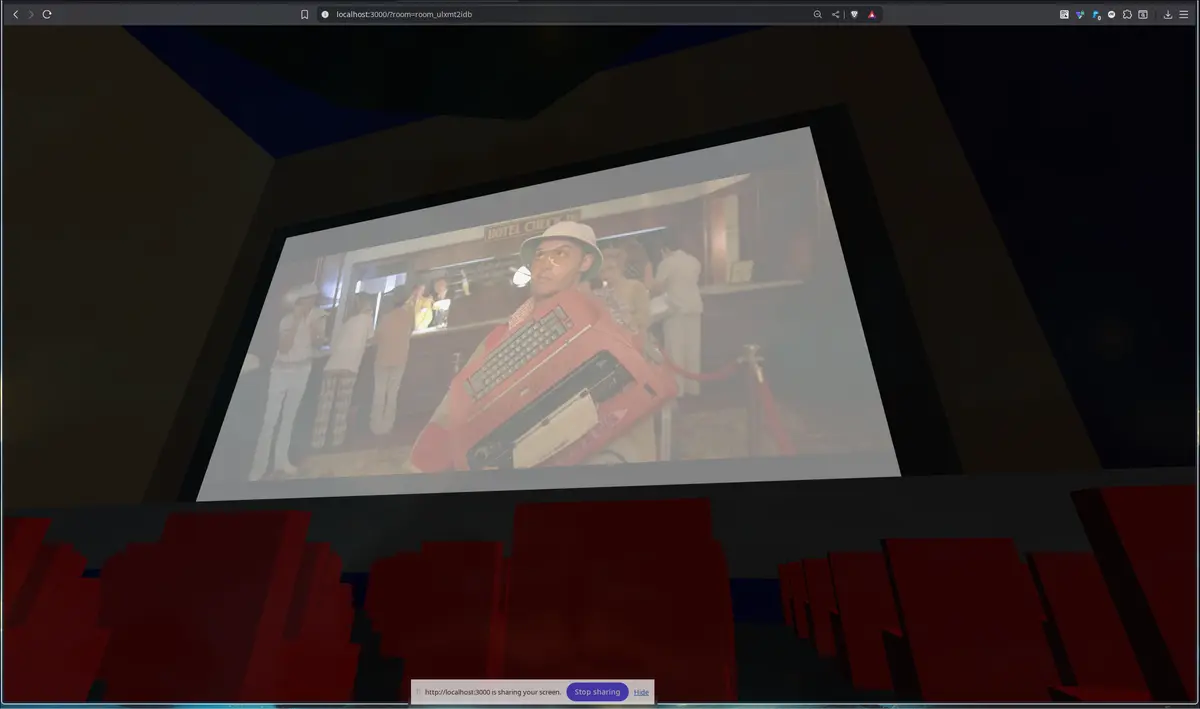Click the share icon in the address bar

(836, 14)
